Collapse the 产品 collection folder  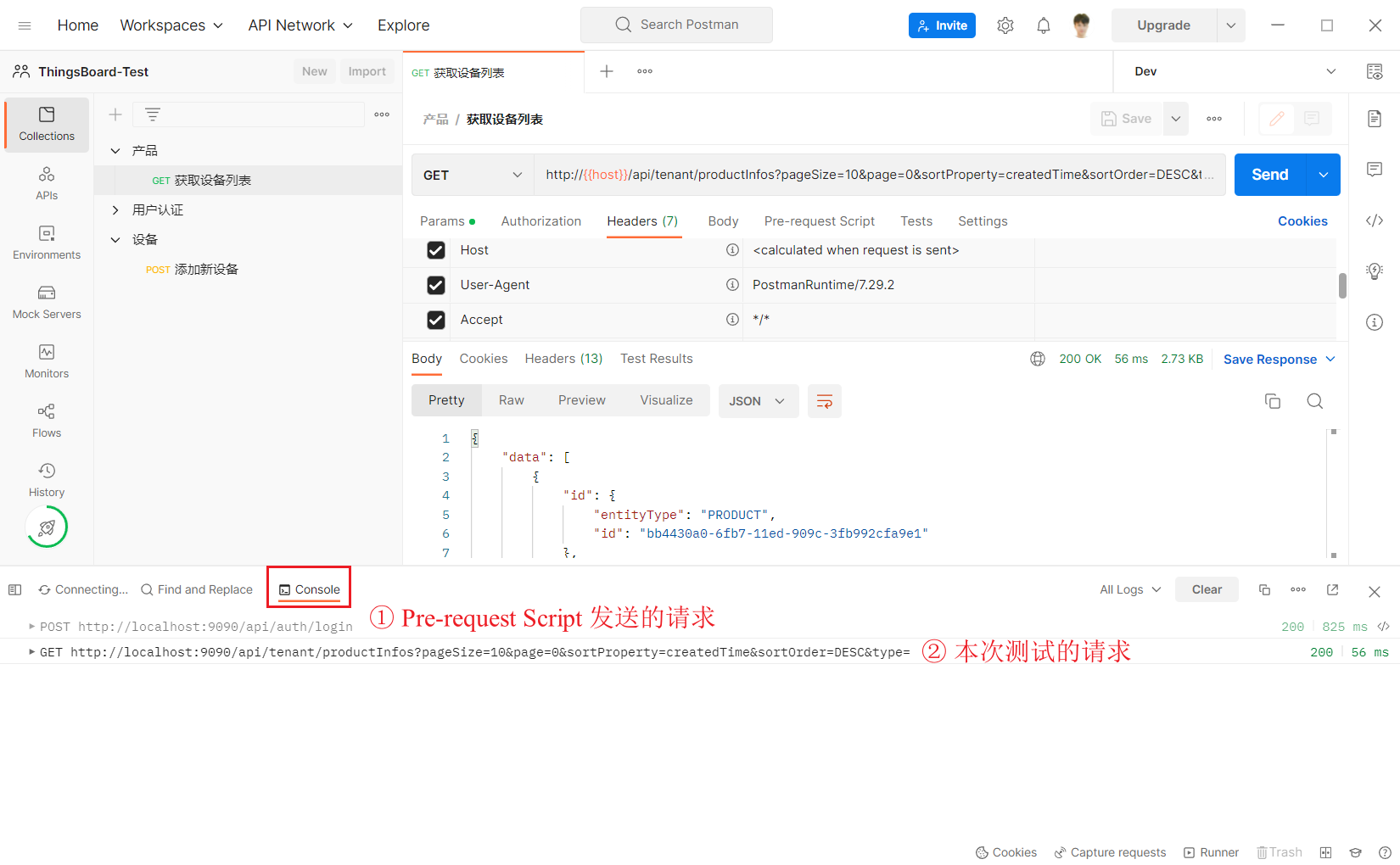tap(115, 150)
